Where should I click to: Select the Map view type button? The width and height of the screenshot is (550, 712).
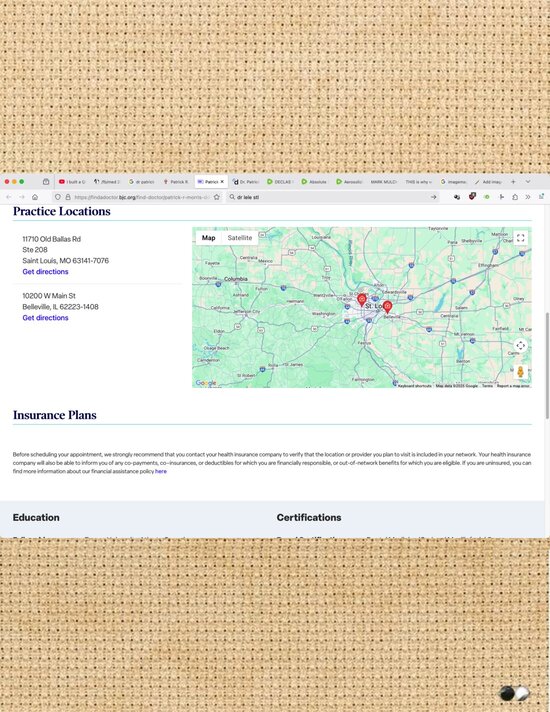208,238
